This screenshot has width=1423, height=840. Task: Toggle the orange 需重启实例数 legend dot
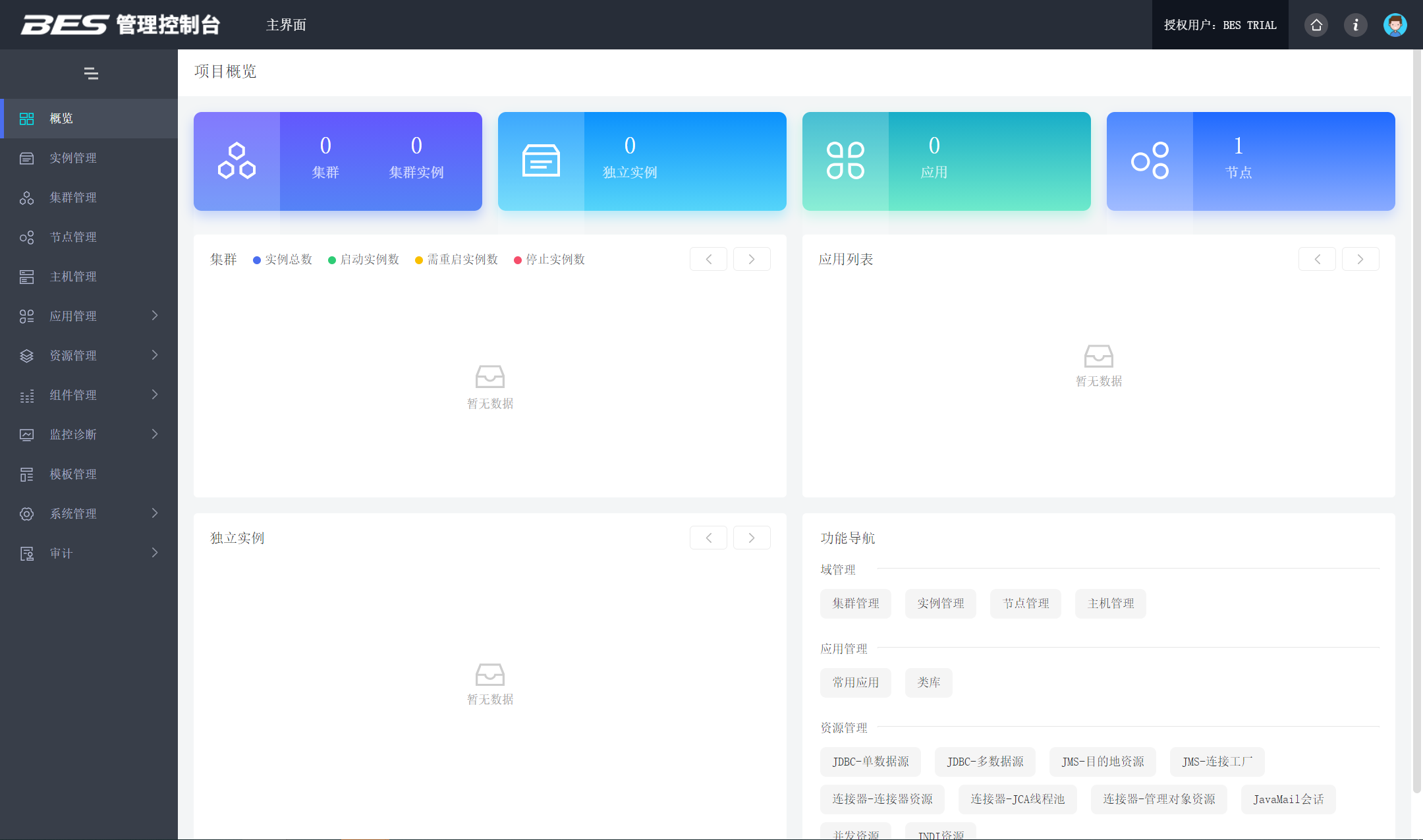tap(419, 260)
